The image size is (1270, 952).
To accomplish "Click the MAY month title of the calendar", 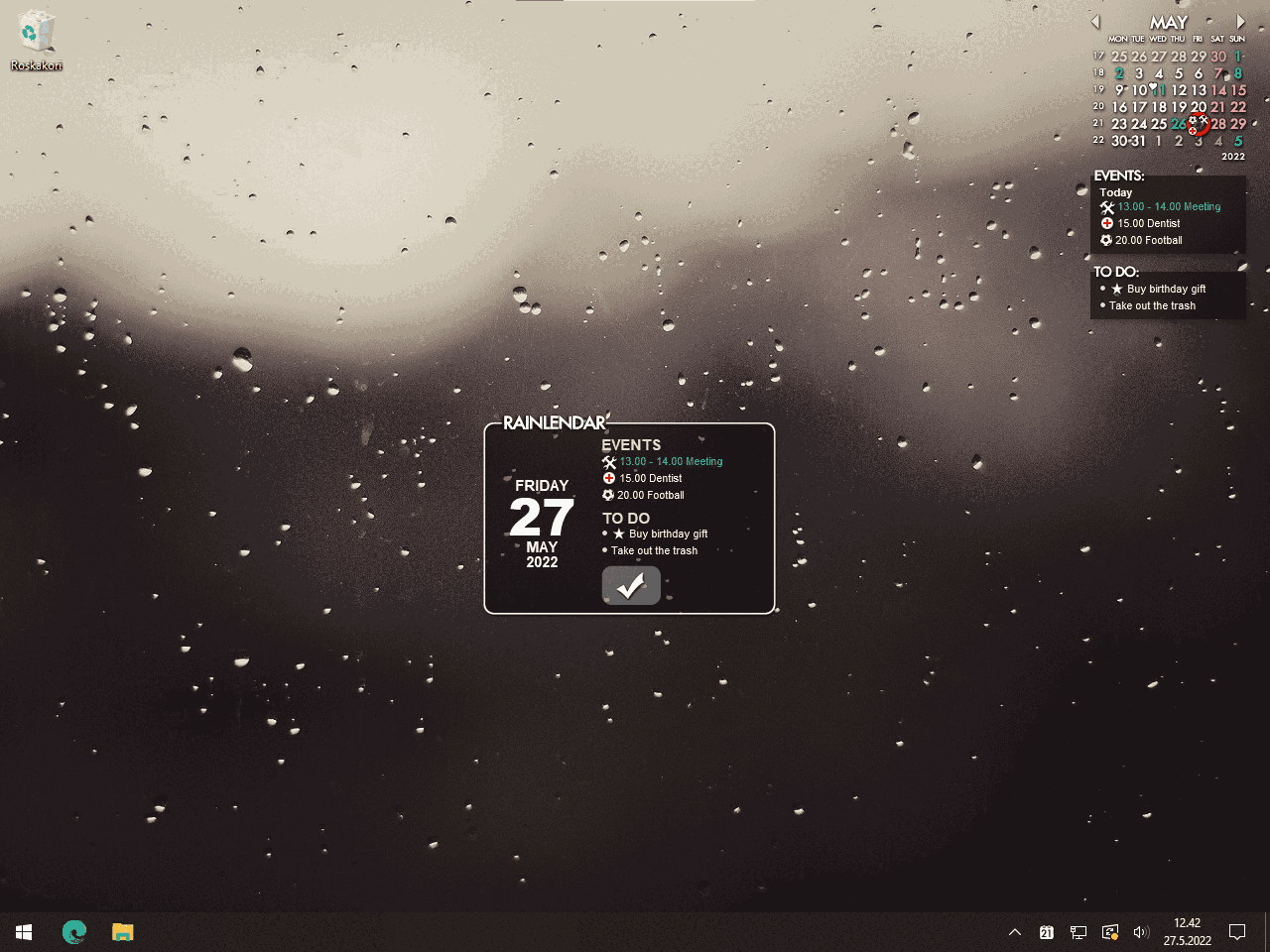I will pyautogui.click(x=1168, y=22).
